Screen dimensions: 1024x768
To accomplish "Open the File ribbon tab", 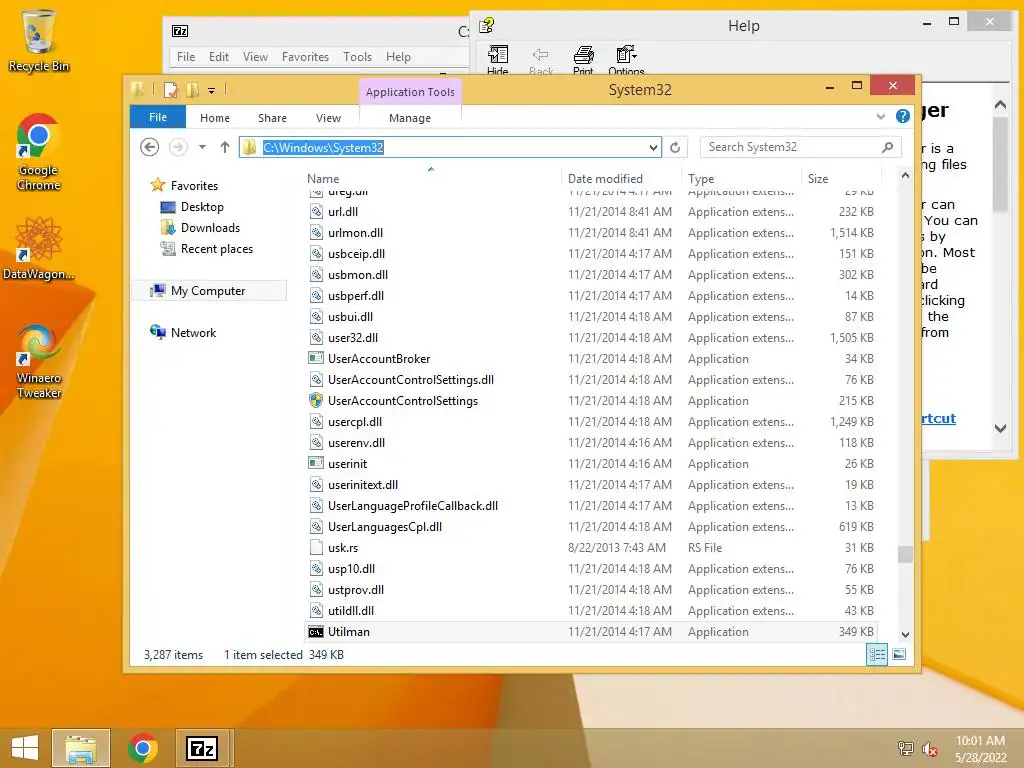I will click(x=158, y=117).
